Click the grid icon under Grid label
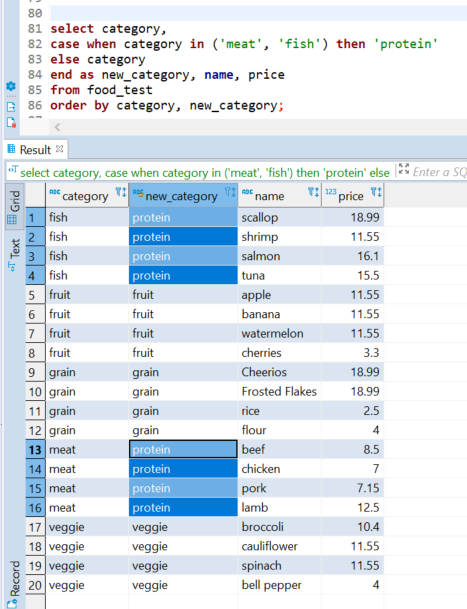 click(12, 219)
